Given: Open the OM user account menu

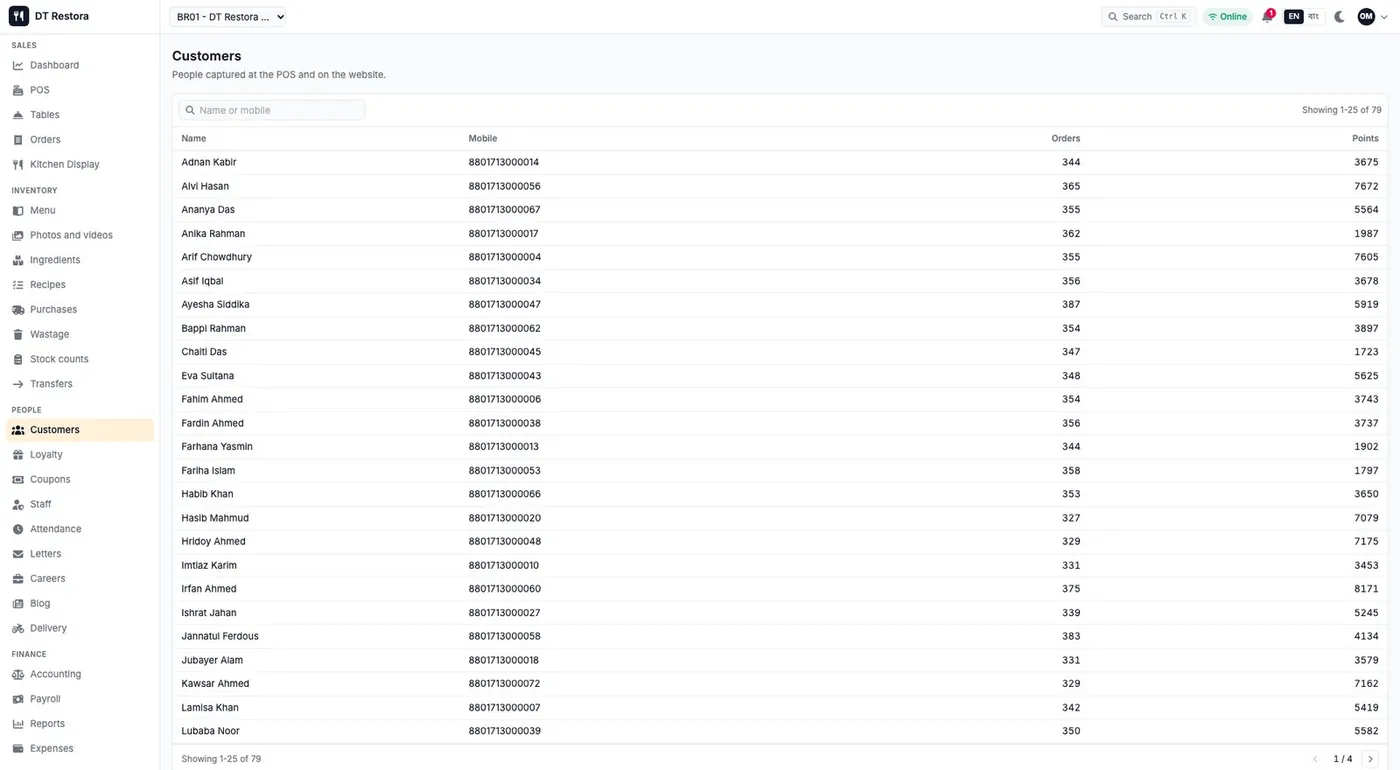Looking at the screenshot, I should tap(1373, 16).
